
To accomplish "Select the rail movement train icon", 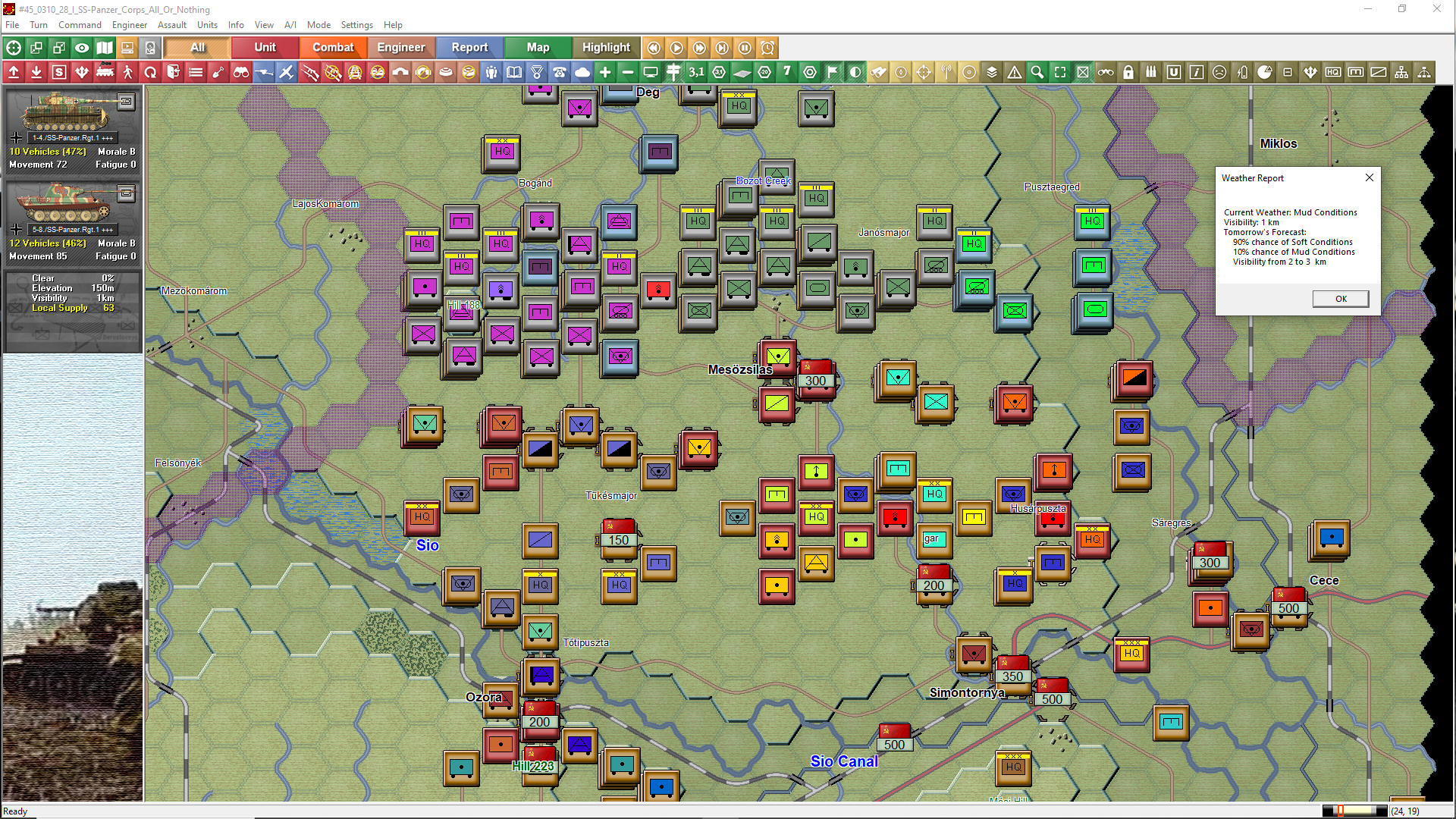I will pyautogui.click(x=105, y=72).
